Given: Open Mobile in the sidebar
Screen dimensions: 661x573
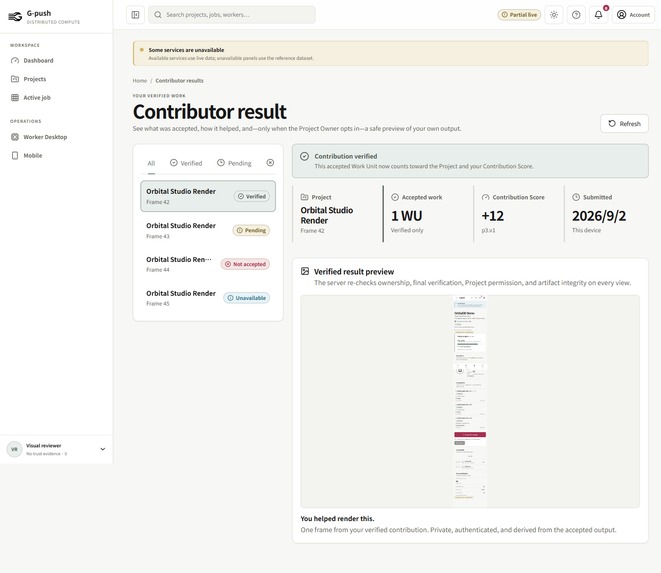Looking at the screenshot, I should coord(56,156).
